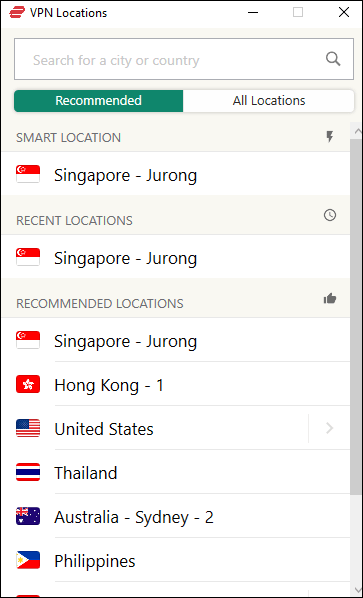This screenshot has height=598, width=363.
Task: Click the ExpressVPN logo in title bar
Action: (x=17, y=13)
